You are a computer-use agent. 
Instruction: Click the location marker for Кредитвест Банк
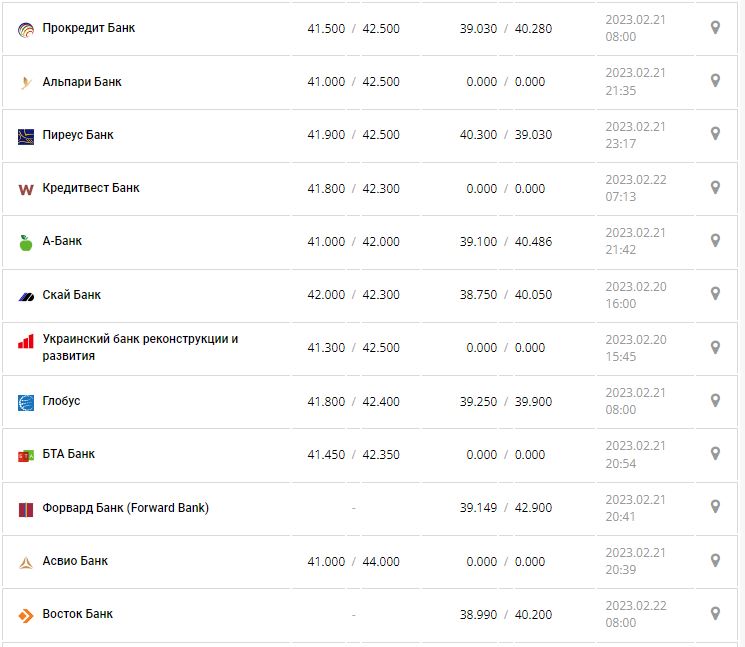tap(715, 187)
